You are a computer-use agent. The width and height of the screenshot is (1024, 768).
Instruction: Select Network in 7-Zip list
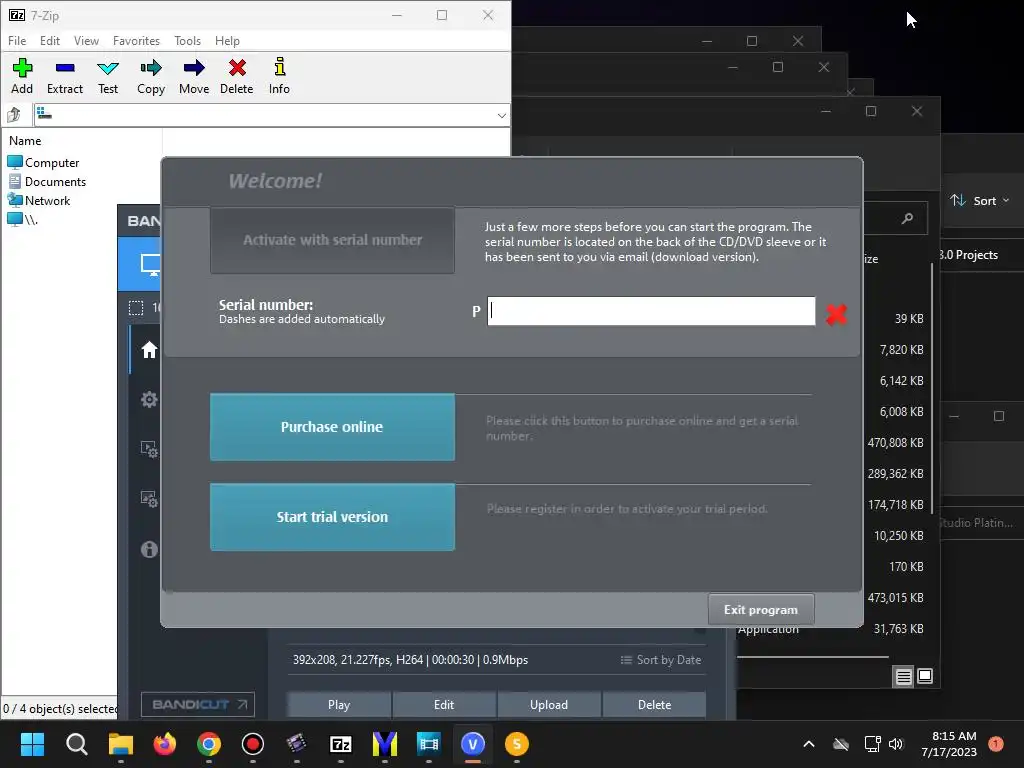39,200
